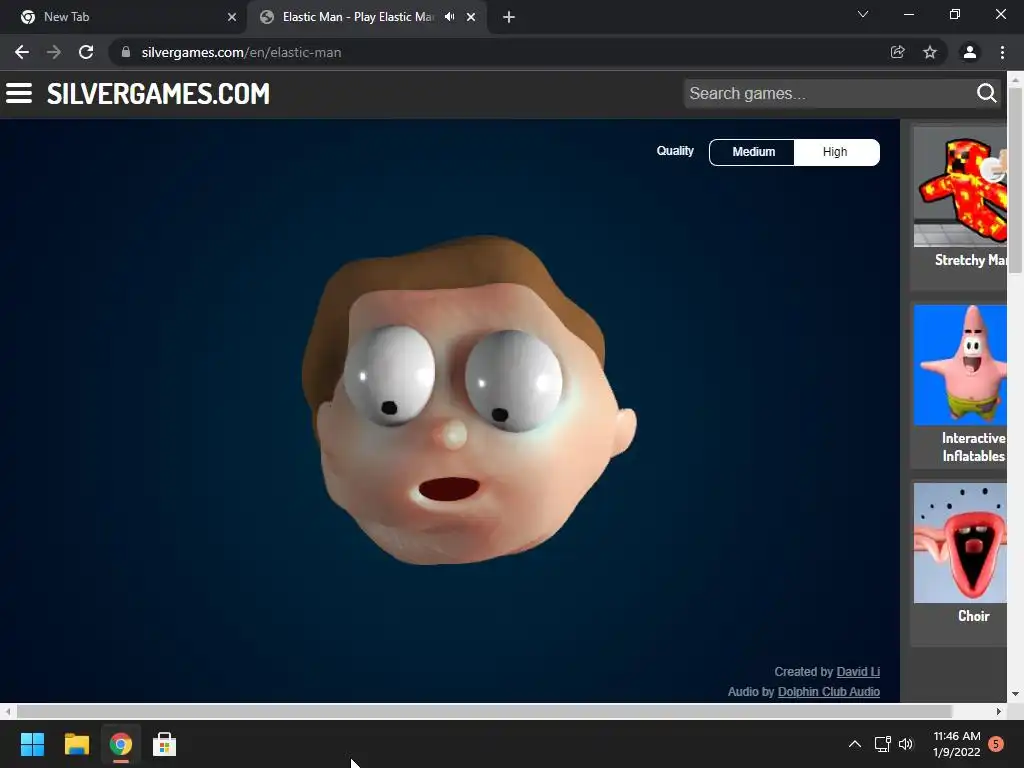The width and height of the screenshot is (1024, 768).
Task: Open a new browser tab with plus
Action: [509, 17]
